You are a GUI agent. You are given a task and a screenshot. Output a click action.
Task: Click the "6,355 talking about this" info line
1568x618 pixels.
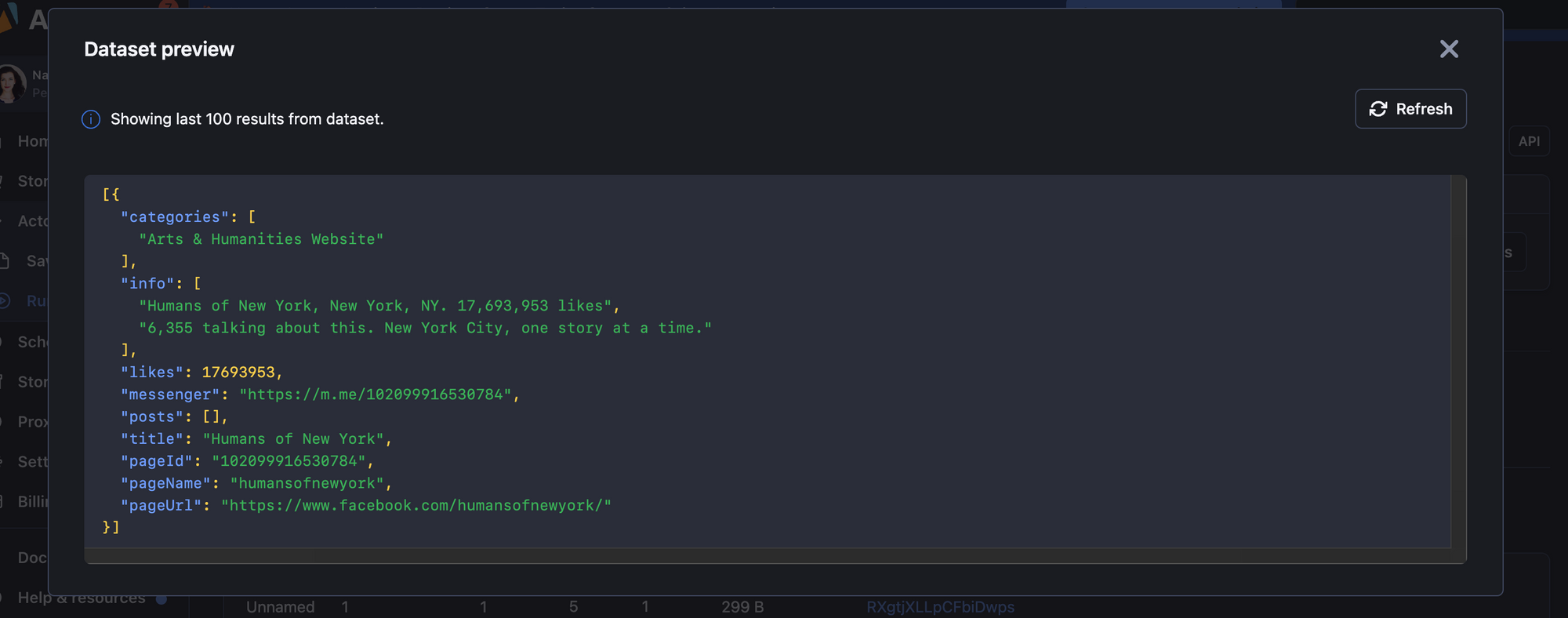425,328
